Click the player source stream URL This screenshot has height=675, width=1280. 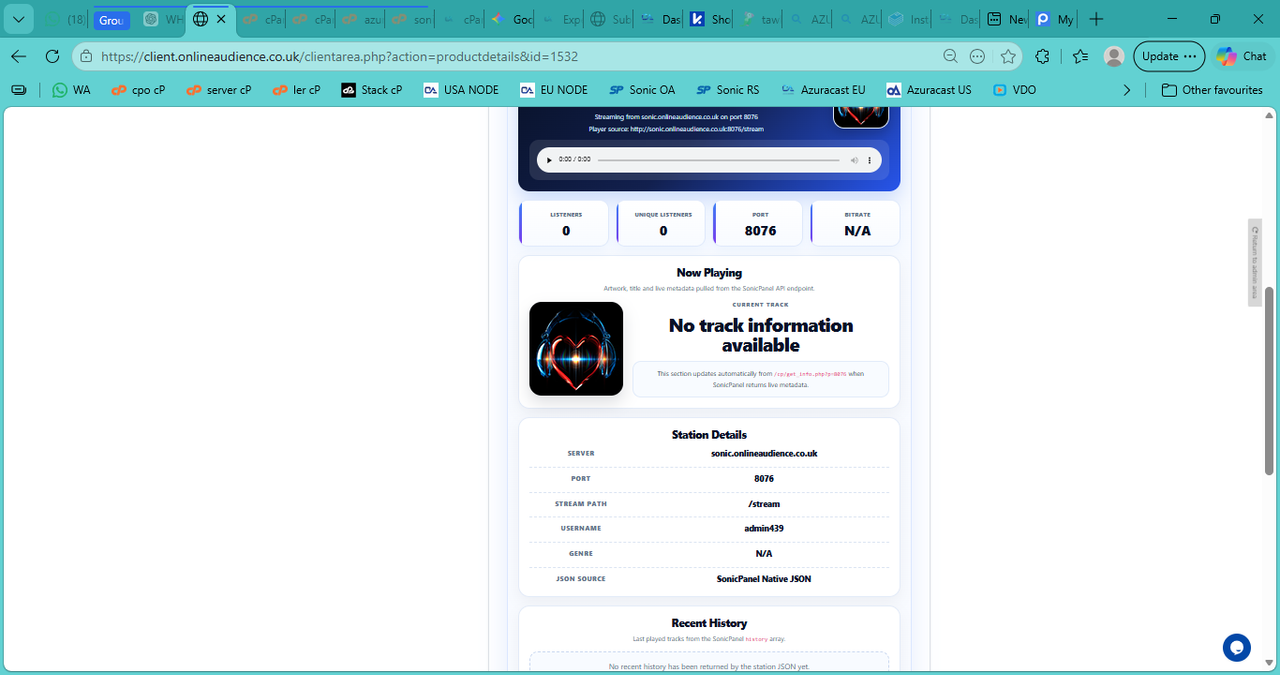(696, 129)
